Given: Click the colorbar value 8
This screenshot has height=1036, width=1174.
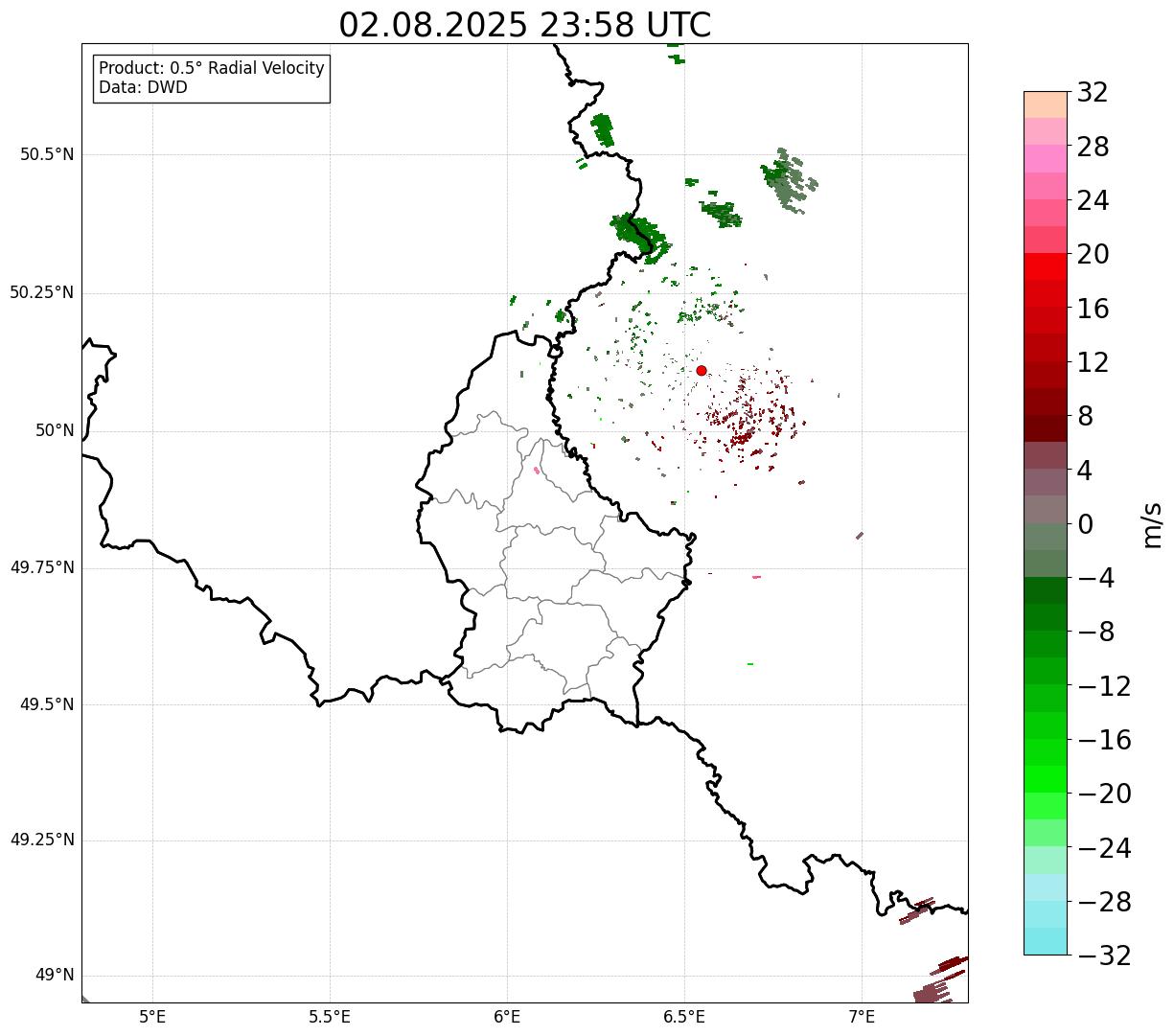Looking at the screenshot, I should click(x=1085, y=416).
